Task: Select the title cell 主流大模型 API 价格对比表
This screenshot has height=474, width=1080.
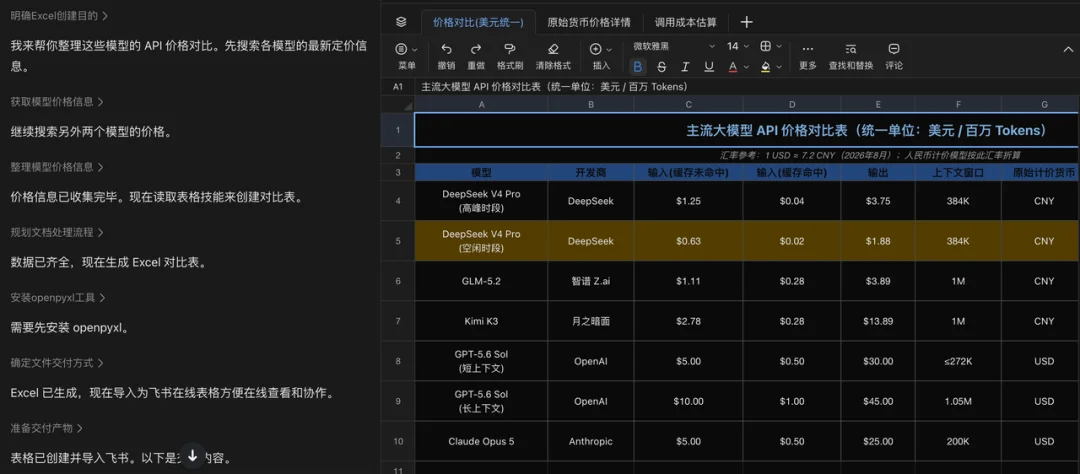Action: [747, 130]
